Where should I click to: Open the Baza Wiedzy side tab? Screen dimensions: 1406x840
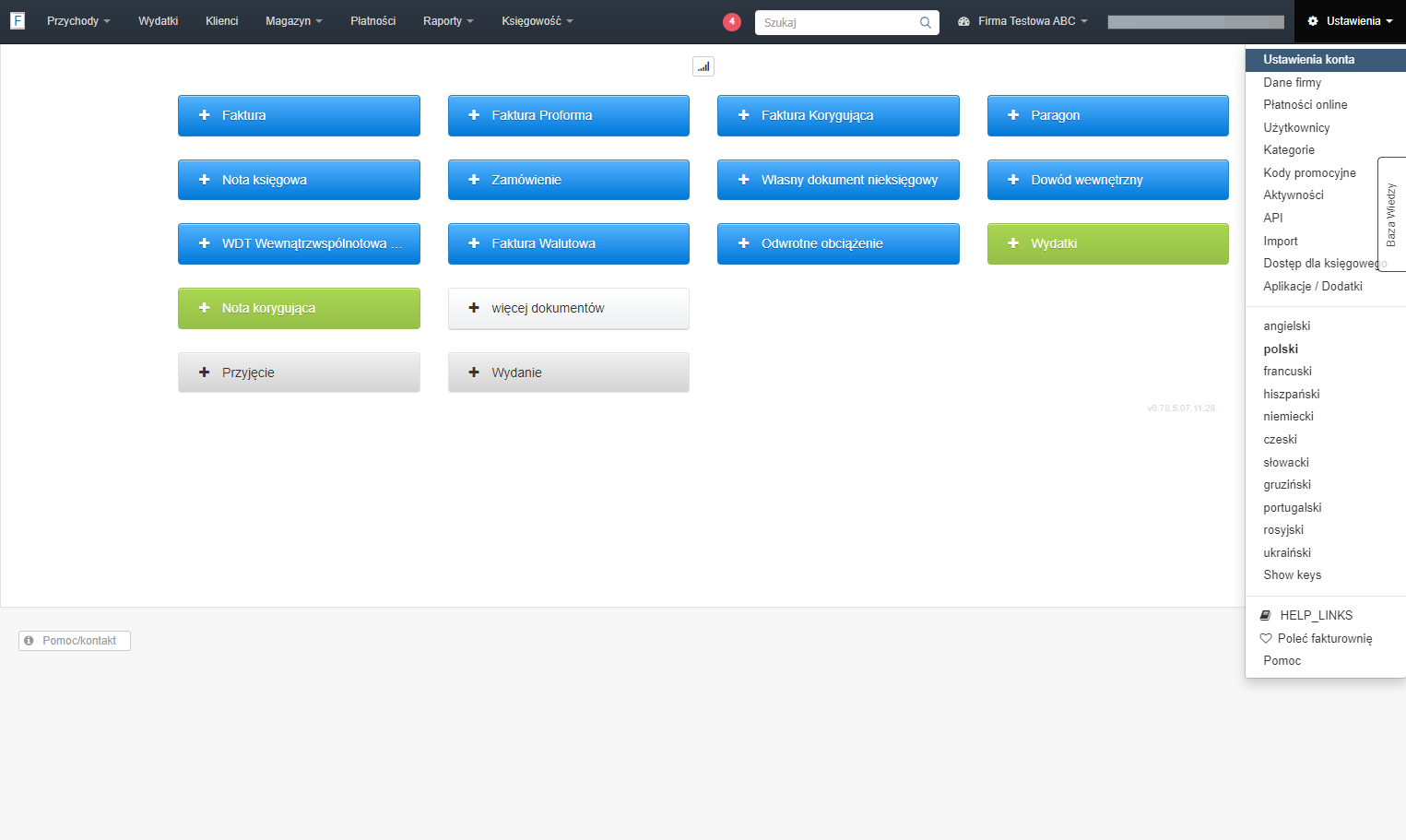pos(1391,214)
